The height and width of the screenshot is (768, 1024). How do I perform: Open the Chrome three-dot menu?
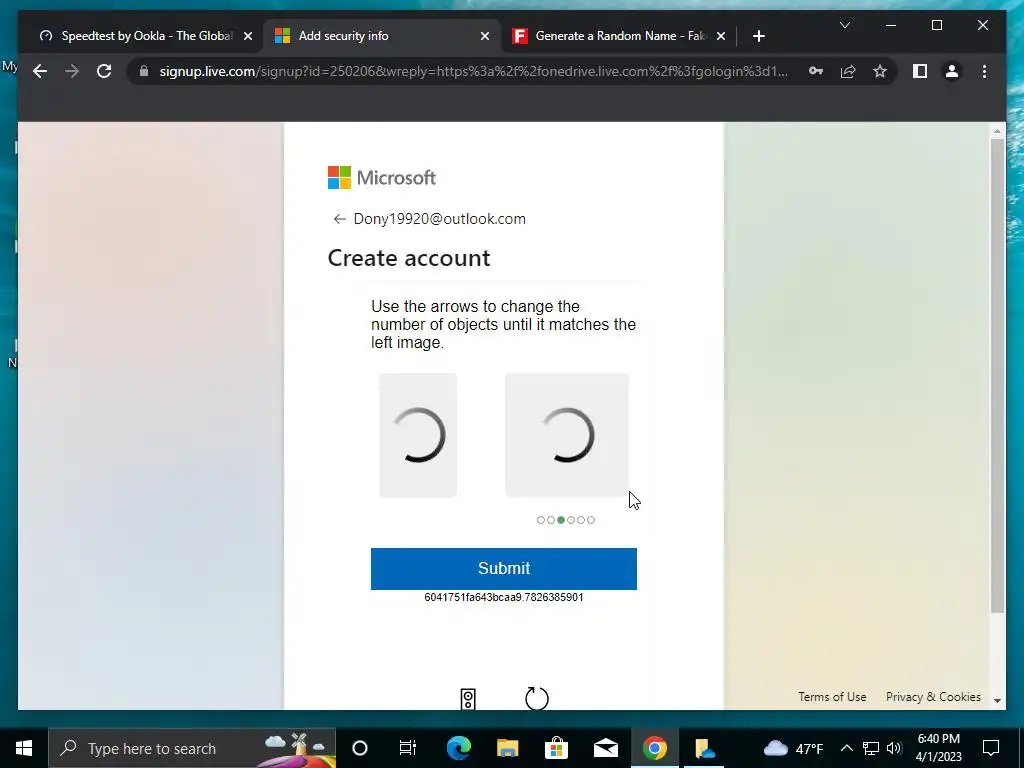click(984, 71)
